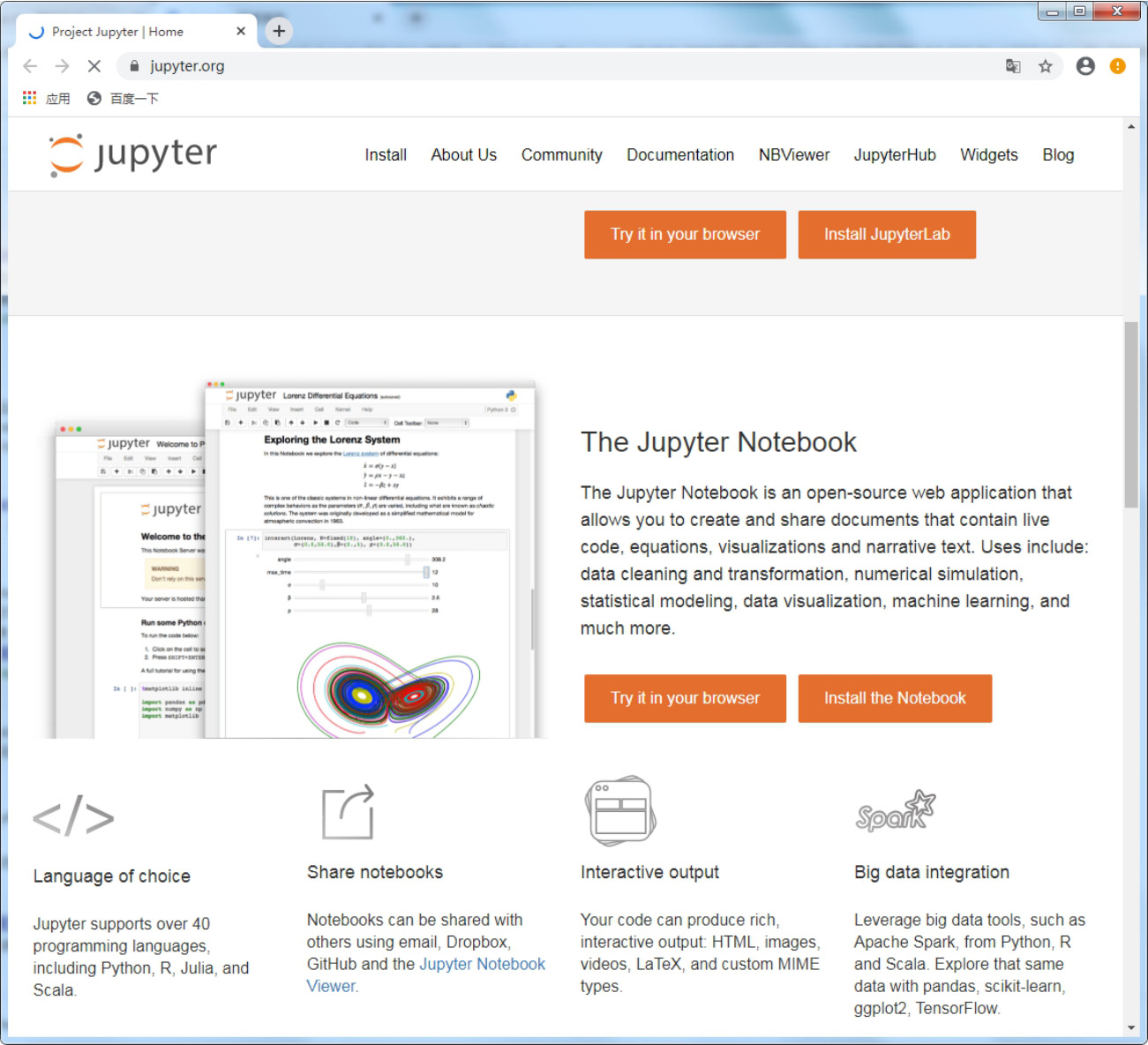Image resolution: width=1148 pixels, height=1045 pixels.
Task: Click the jupyter.org address bar
Action: pyautogui.click(x=565, y=66)
